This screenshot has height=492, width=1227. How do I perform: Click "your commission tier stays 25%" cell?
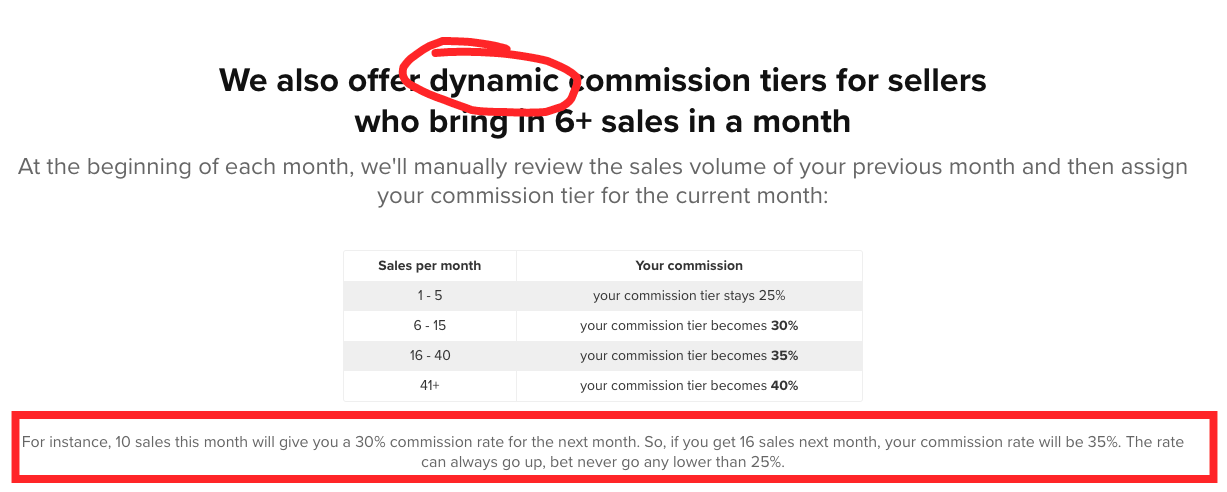coord(689,296)
